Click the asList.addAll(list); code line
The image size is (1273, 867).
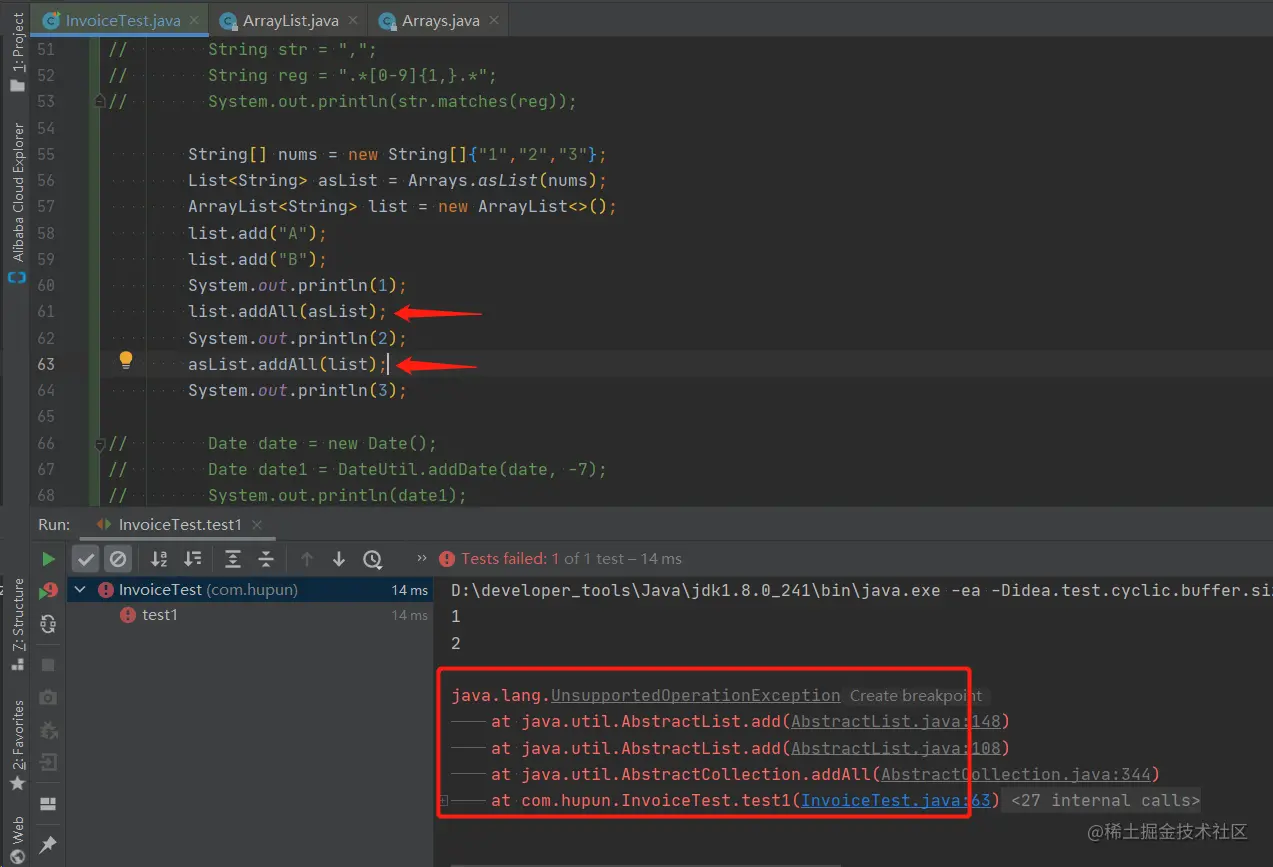[x=287, y=364]
